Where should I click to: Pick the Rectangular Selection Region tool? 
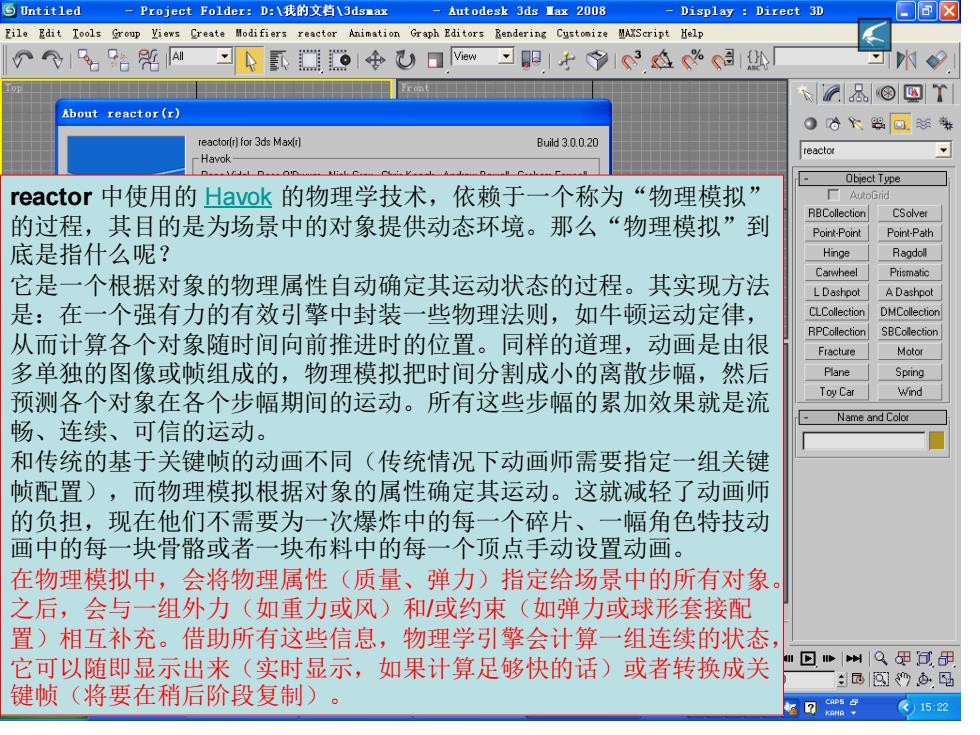coord(309,61)
